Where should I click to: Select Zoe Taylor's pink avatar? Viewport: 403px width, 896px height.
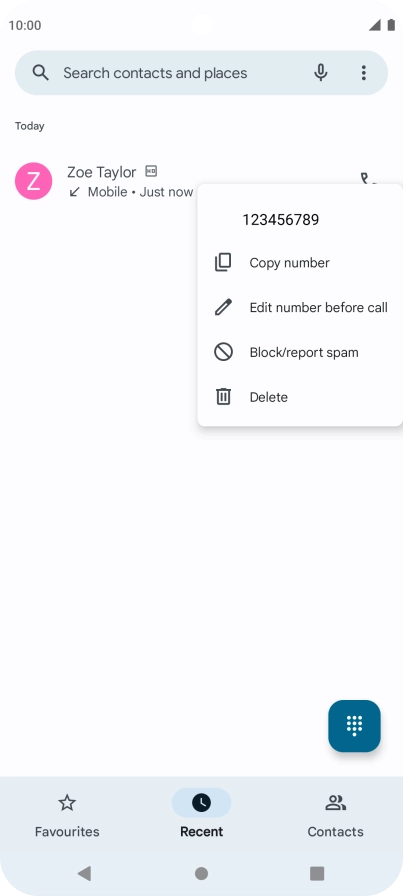point(34,181)
